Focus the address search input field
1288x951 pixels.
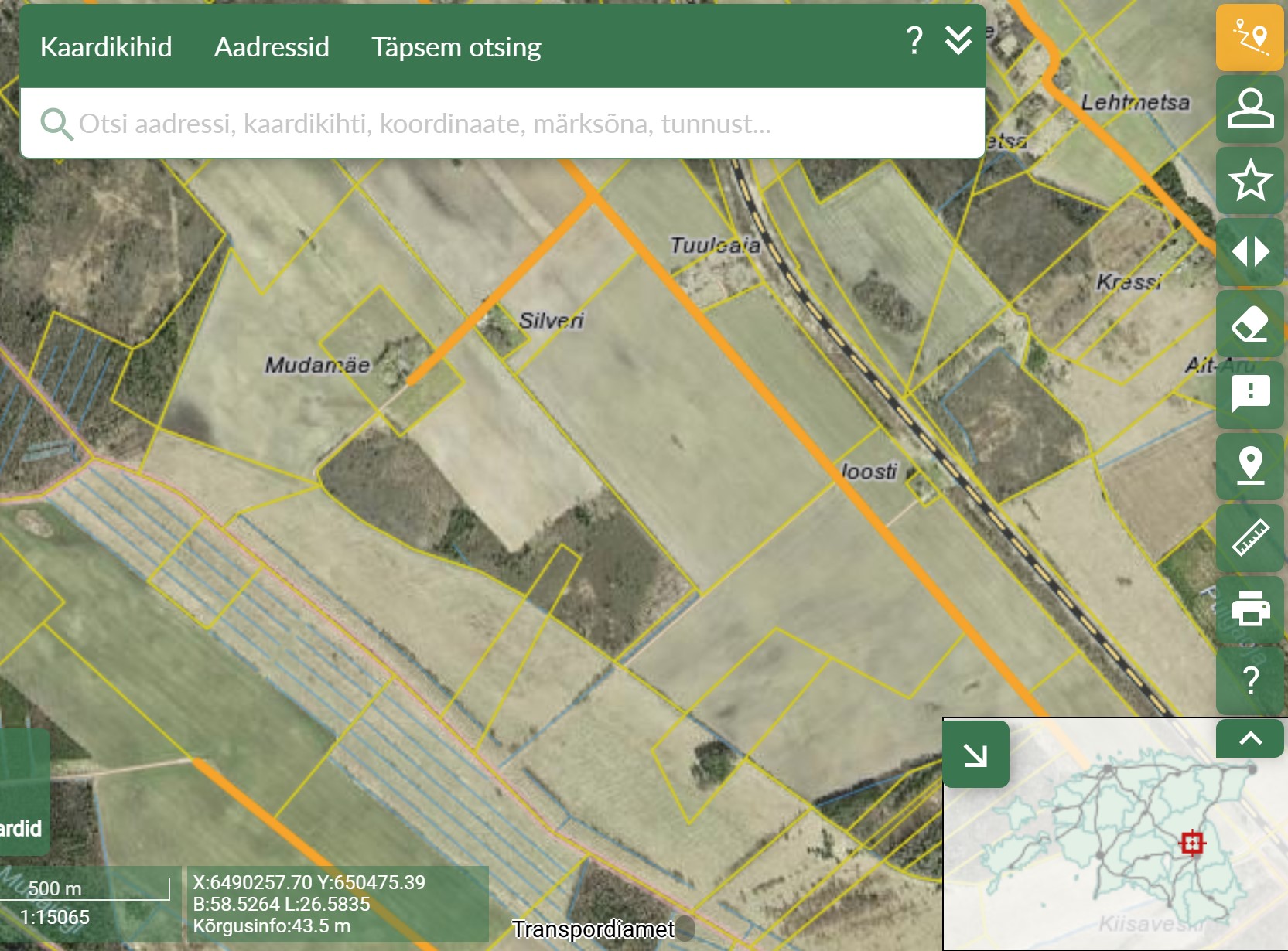(503, 123)
